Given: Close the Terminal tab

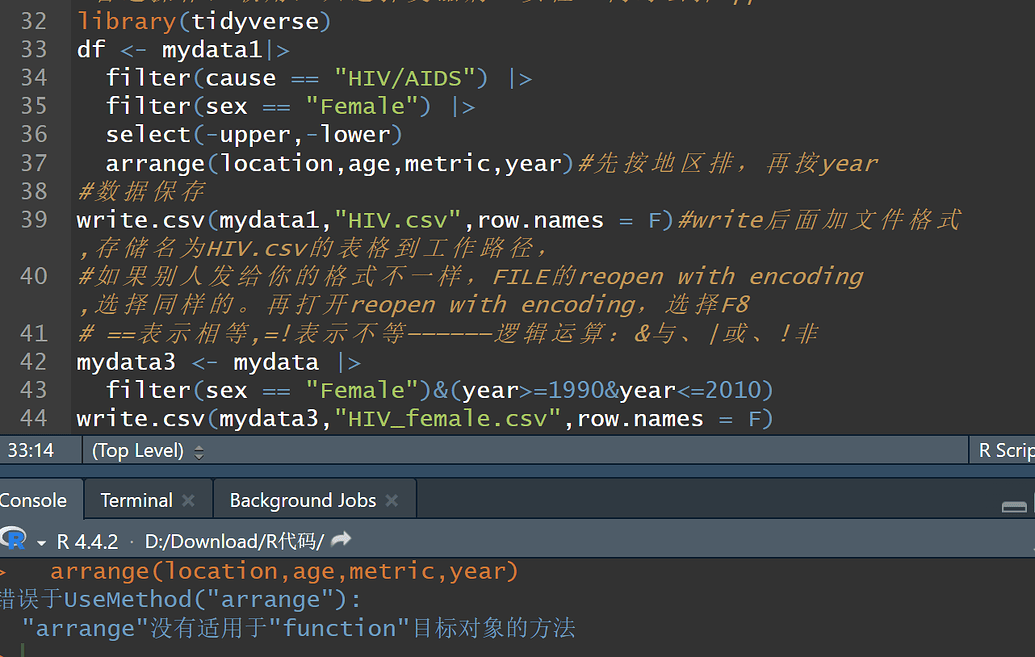Looking at the screenshot, I should click(x=189, y=501).
